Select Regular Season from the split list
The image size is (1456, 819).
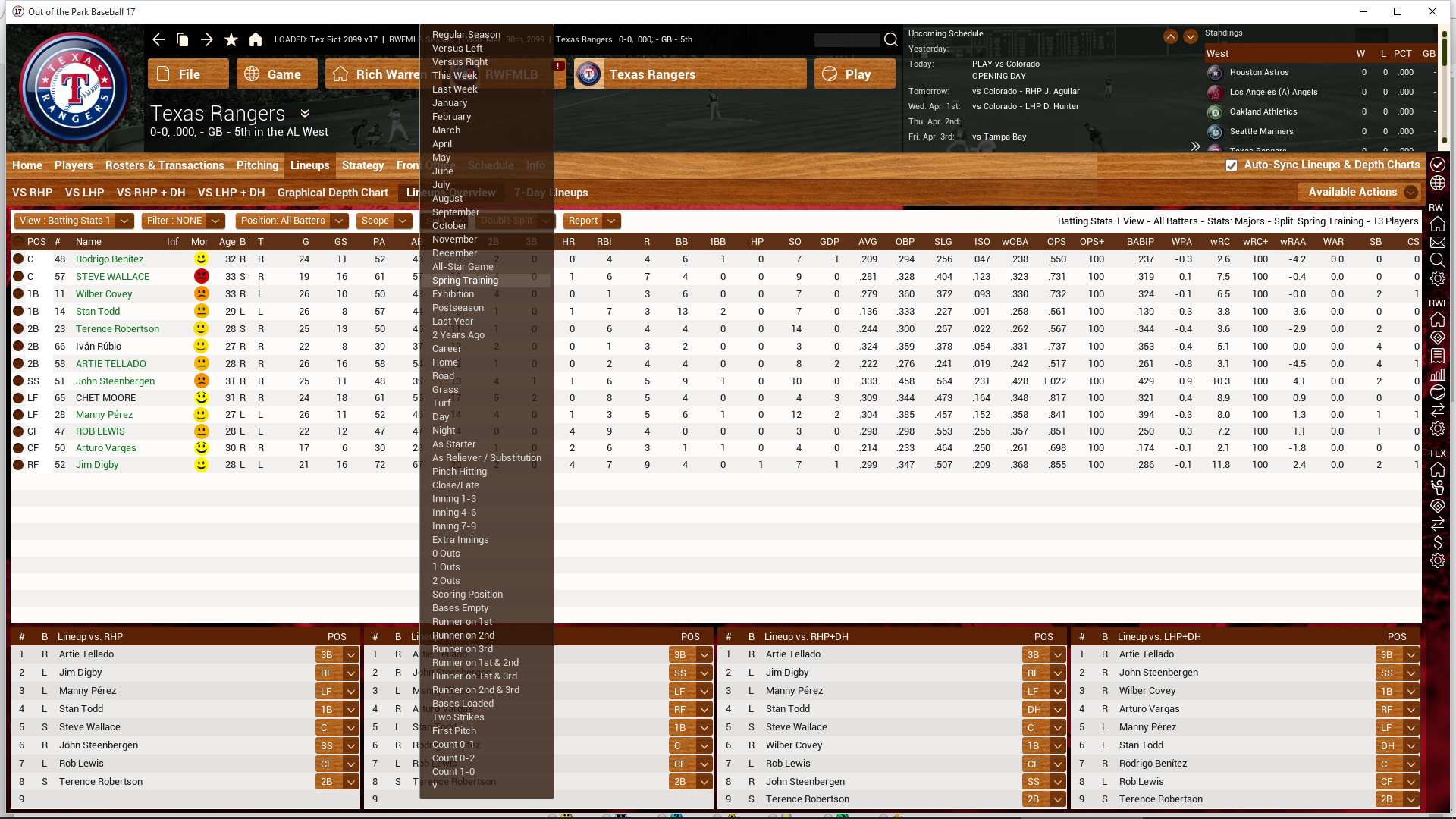[x=466, y=34]
